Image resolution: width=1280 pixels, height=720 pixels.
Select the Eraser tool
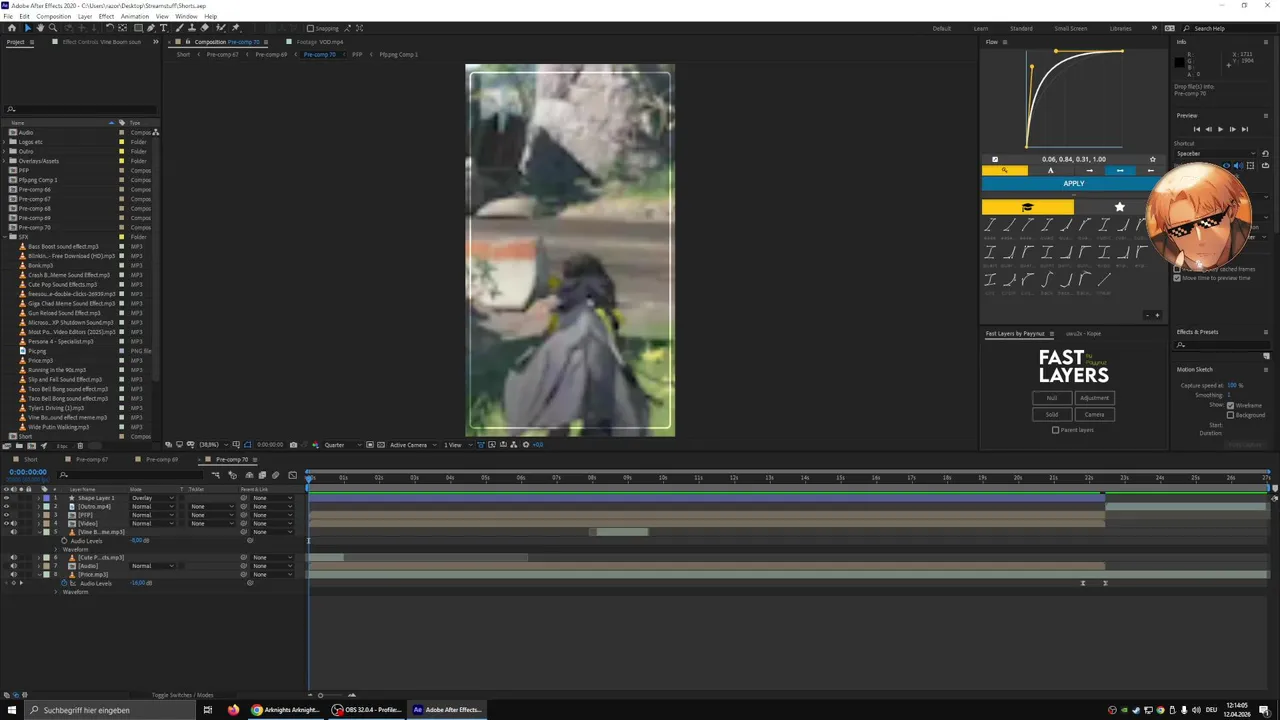coord(204,28)
